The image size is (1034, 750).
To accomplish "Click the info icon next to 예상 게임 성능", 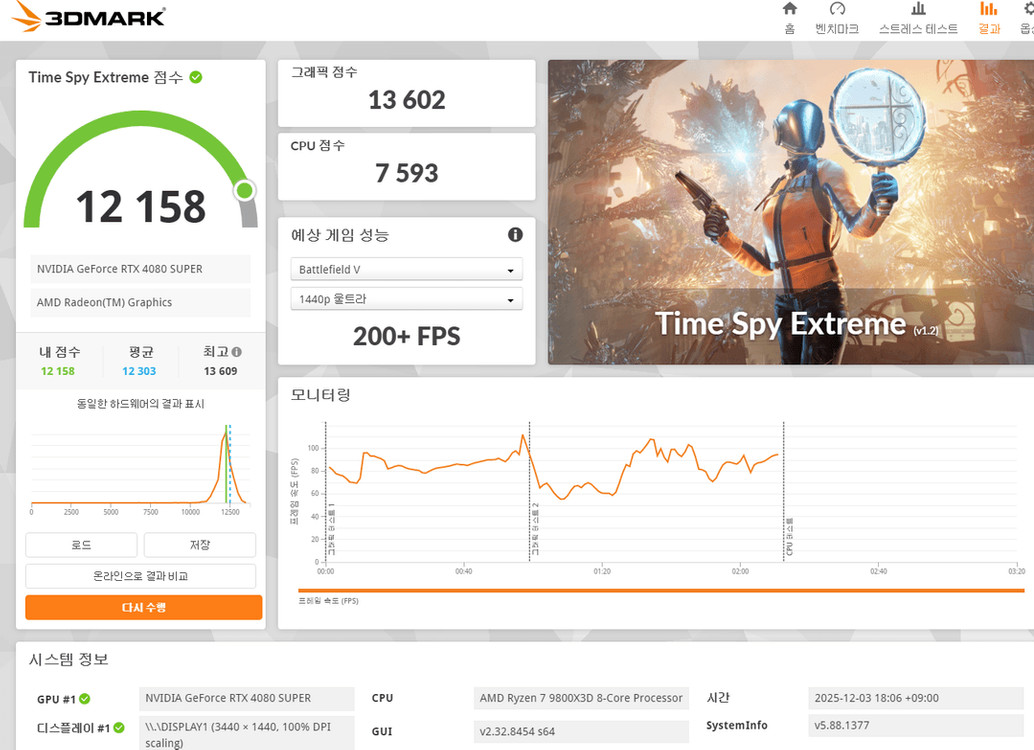I will point(515,234).
